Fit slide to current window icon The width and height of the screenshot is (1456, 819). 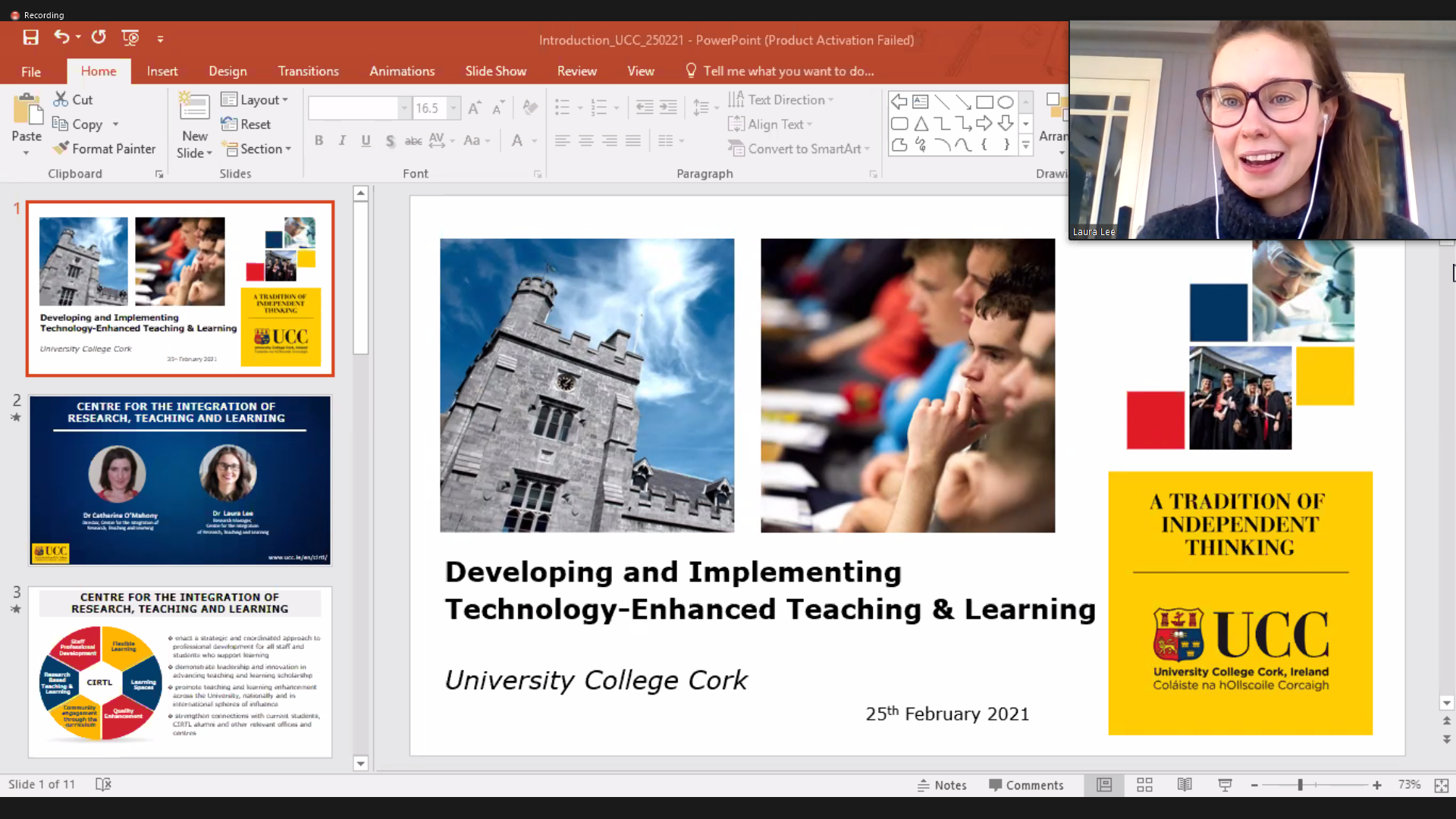(x=1442, y=785)
